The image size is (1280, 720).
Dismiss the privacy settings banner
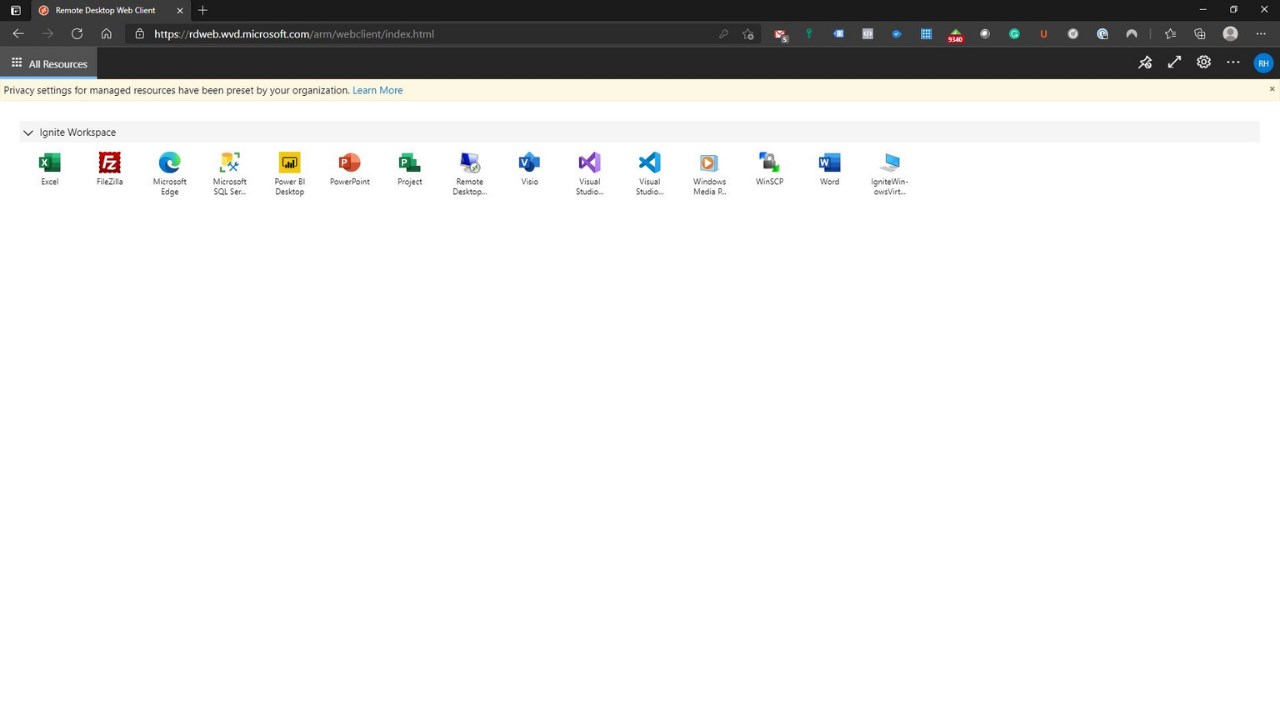[1272, 89]
